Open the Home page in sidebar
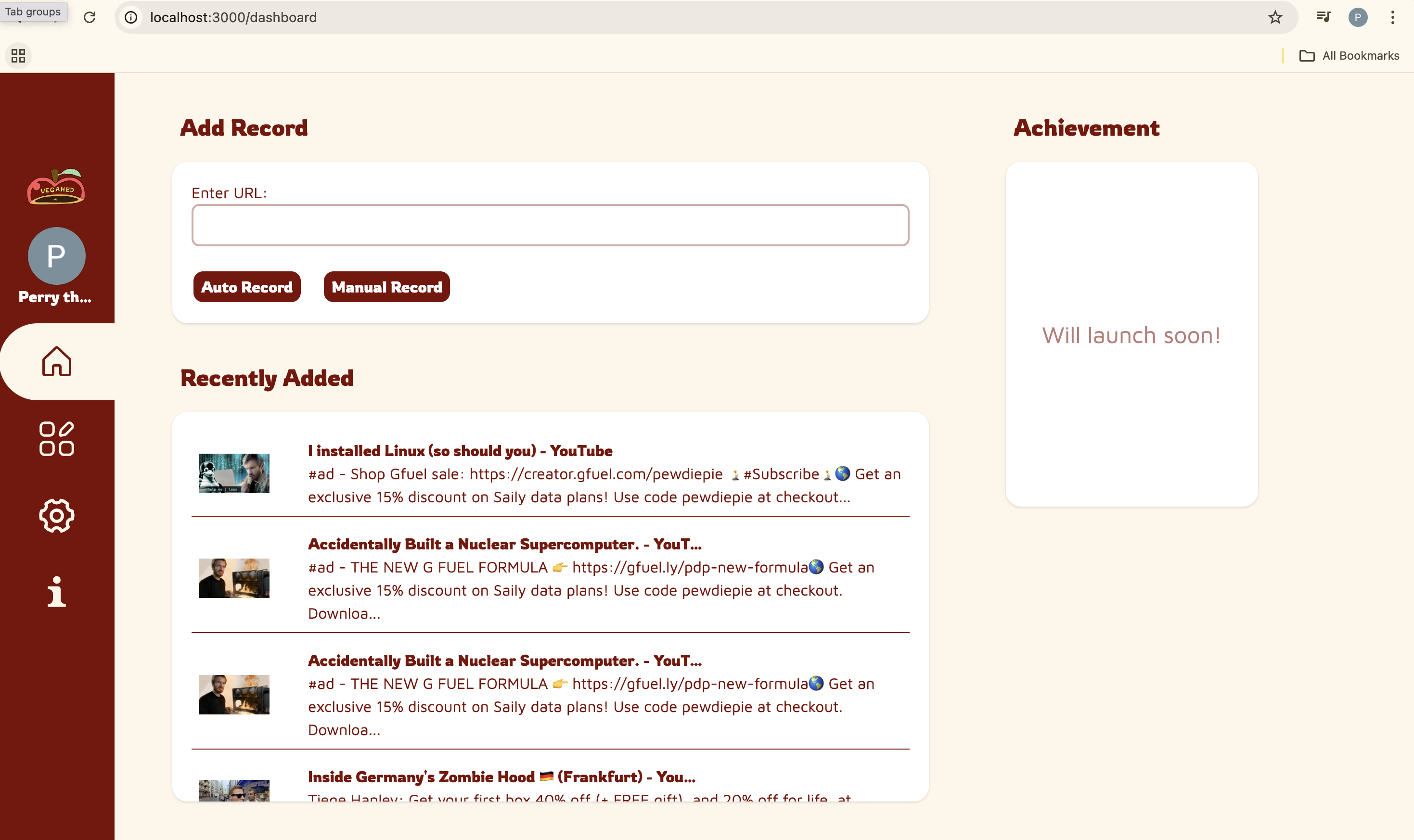This screenshot has width=1414, height=840. coord(57,362)
